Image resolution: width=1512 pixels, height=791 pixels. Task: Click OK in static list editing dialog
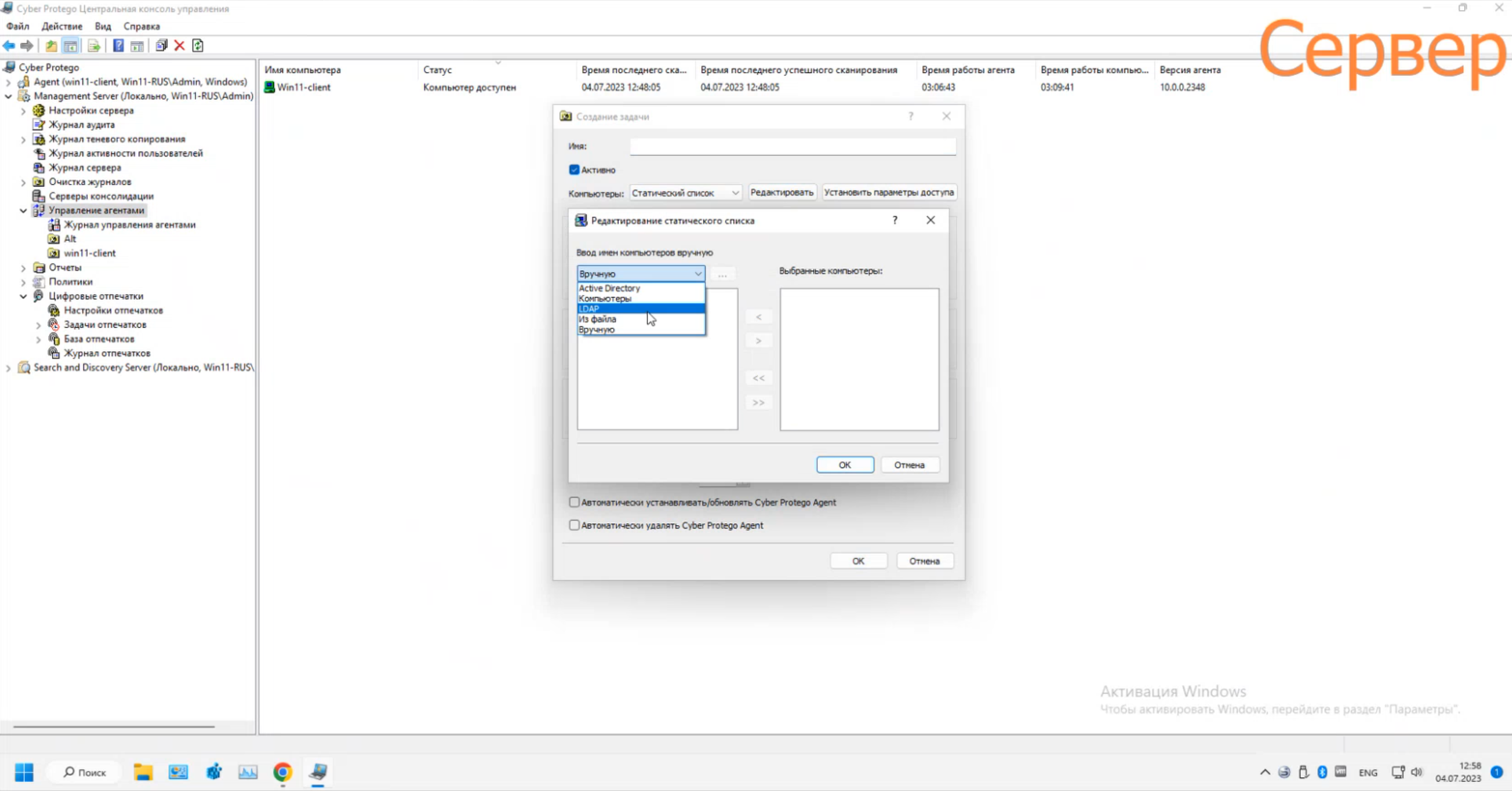point(845,465)
